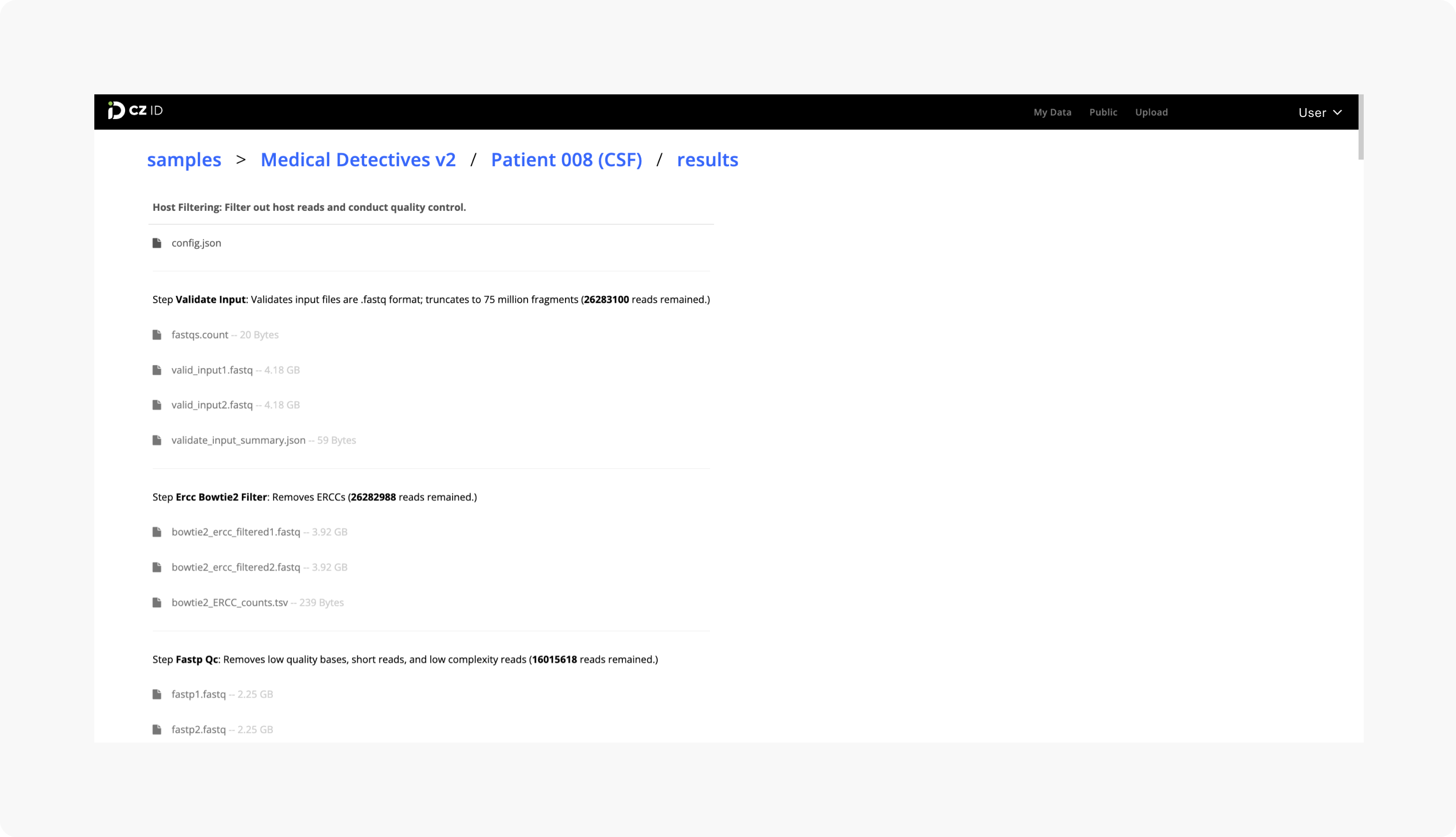Expand the chevron next to User
This screenshot has width=1456, height=837.
point(1337,113)
